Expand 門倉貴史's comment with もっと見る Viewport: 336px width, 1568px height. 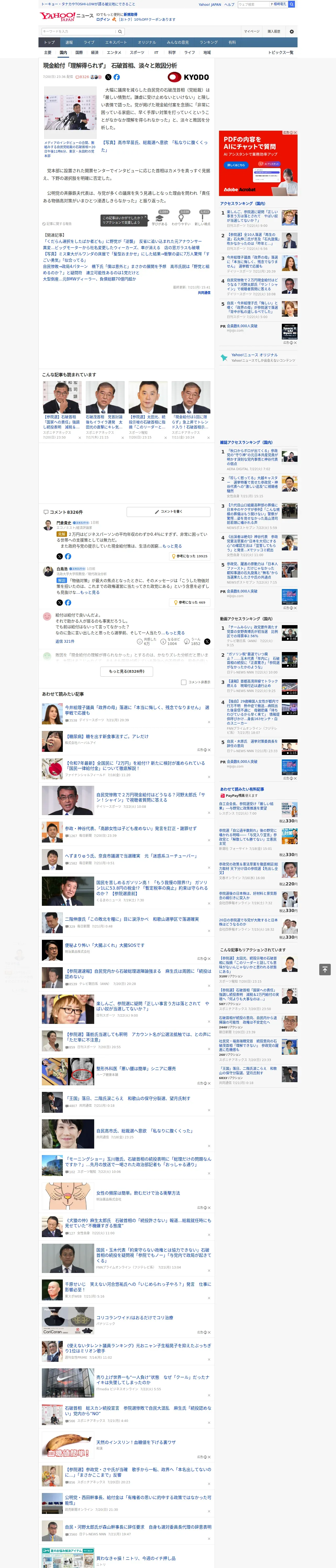(172, 546)
